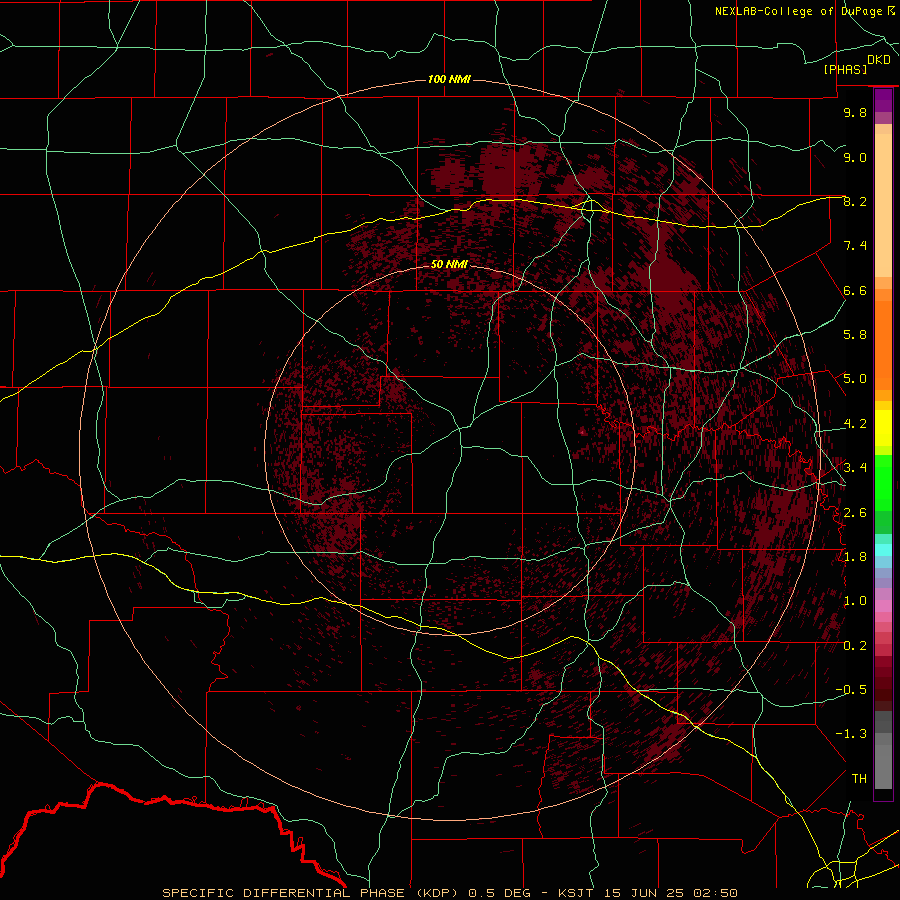The height and width of the screenshot is (900, 900).
Task: Click the 4.2 value on the scale
Action: (x=855, y=424)
